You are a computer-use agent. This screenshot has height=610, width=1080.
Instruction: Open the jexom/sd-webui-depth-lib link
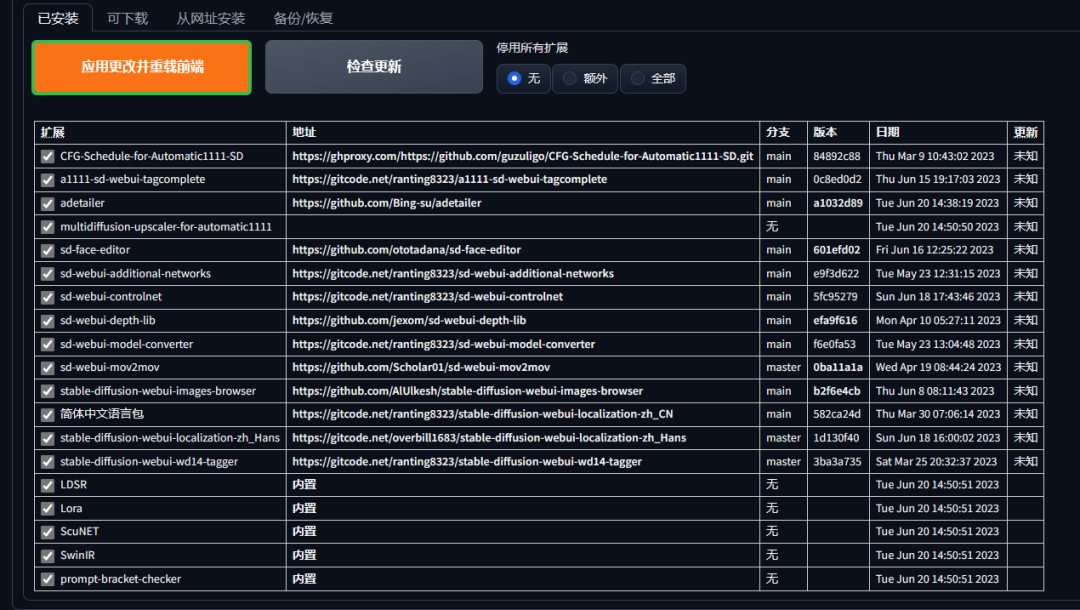point(409,320)
